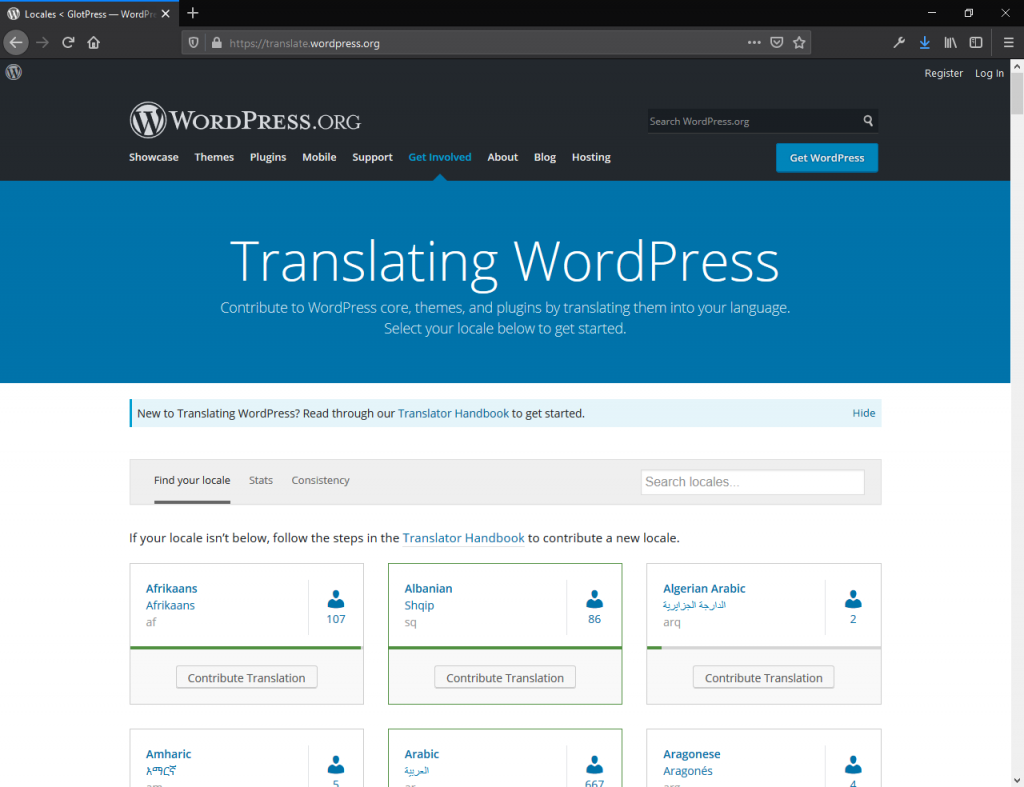Click the Log In link

(989, 73)
